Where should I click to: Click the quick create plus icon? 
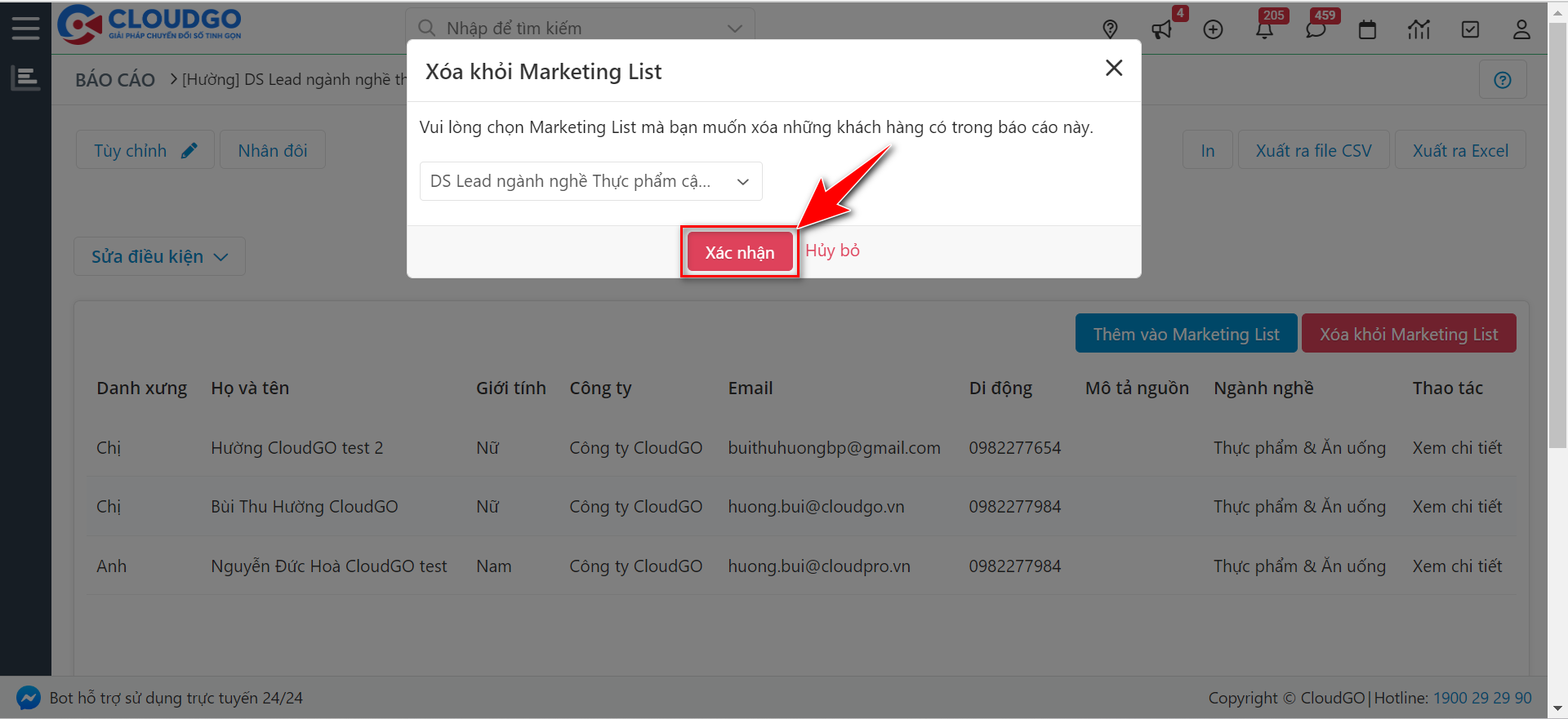click(x=1213, y=30)
